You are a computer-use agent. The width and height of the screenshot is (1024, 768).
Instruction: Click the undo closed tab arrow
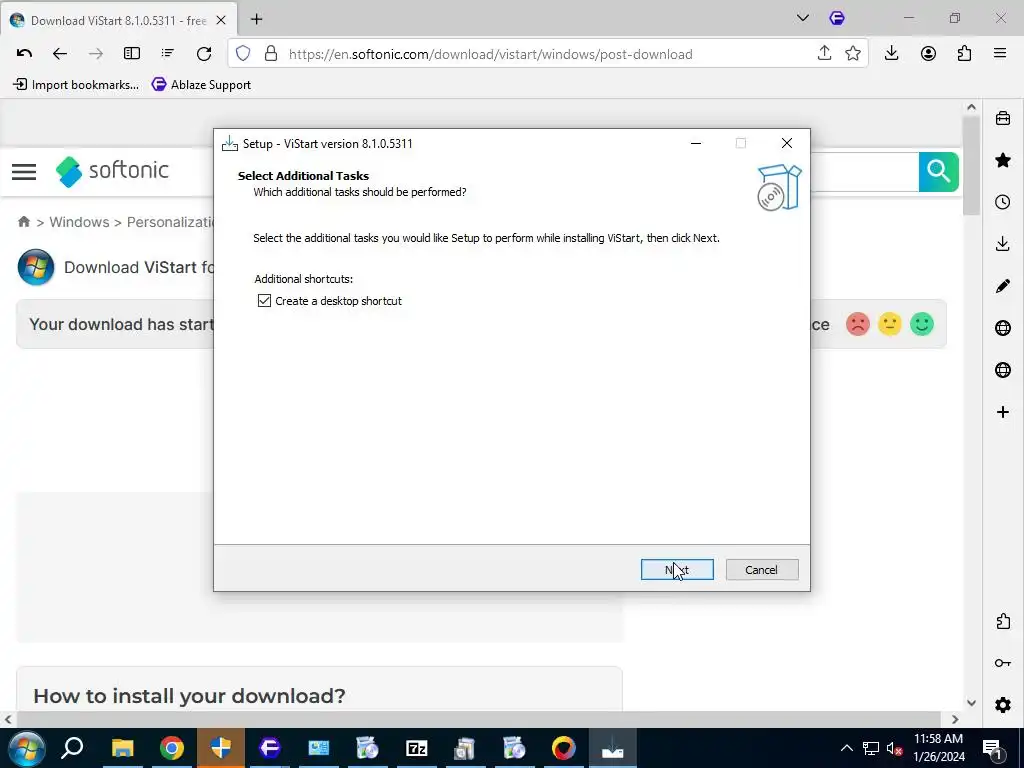[x=24, y=54]
